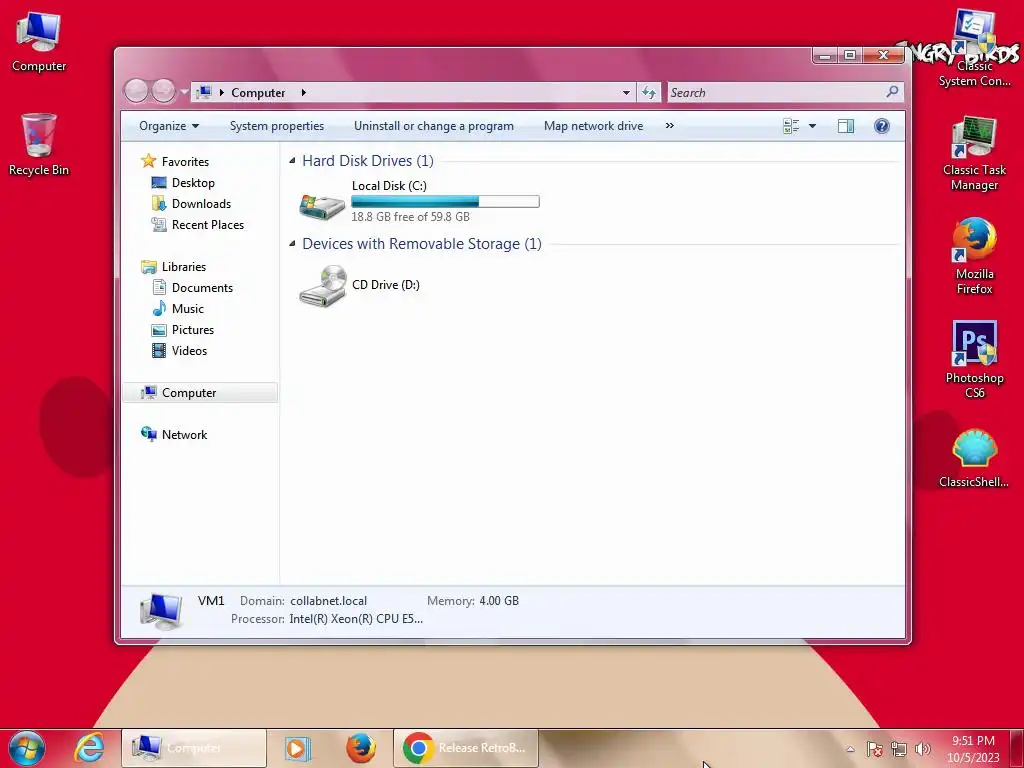
Task: Open the Organize dropdown menu
Action: (168, 126)
